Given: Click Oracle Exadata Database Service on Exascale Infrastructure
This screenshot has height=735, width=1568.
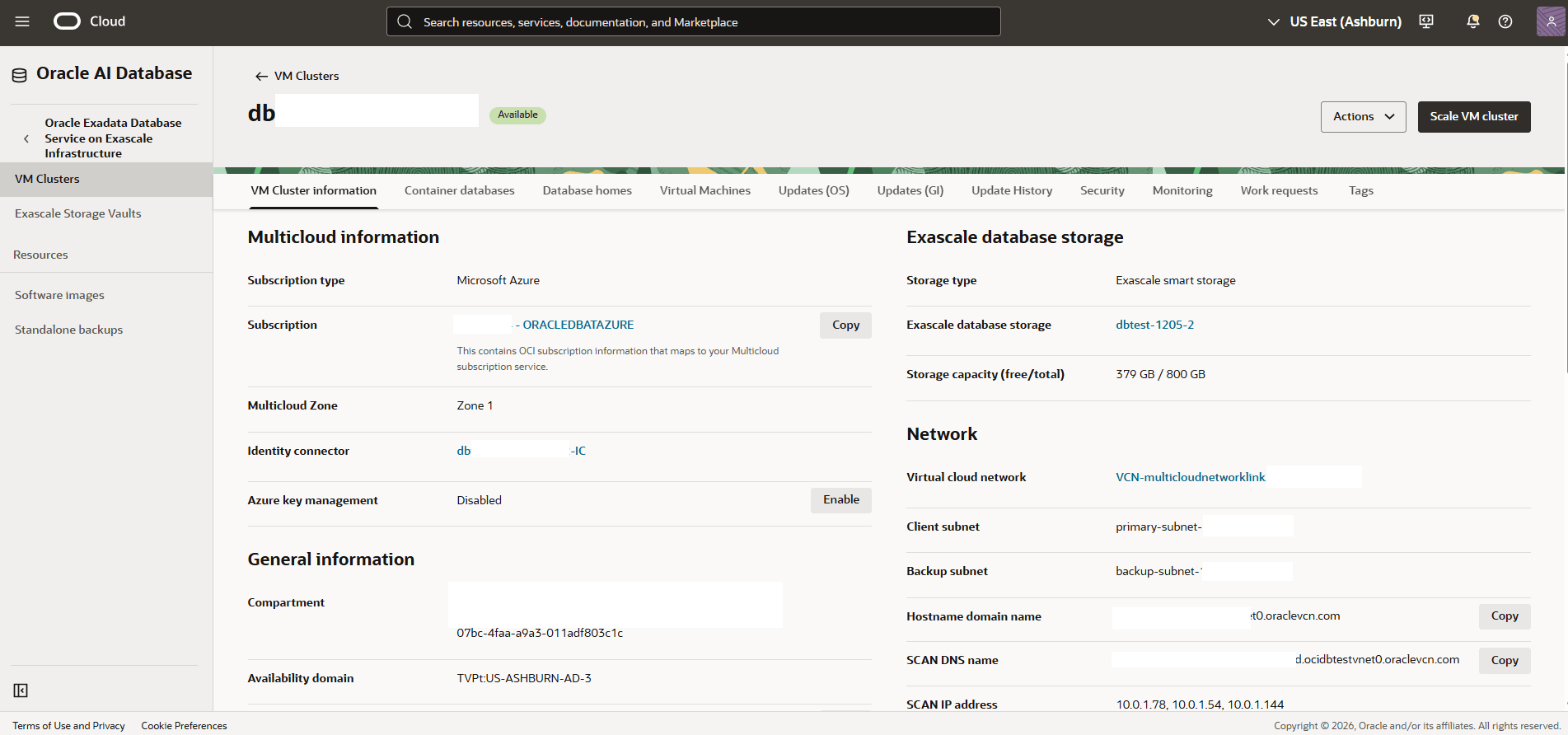Looking at the screenshot, I should click(x=113, y=138).
